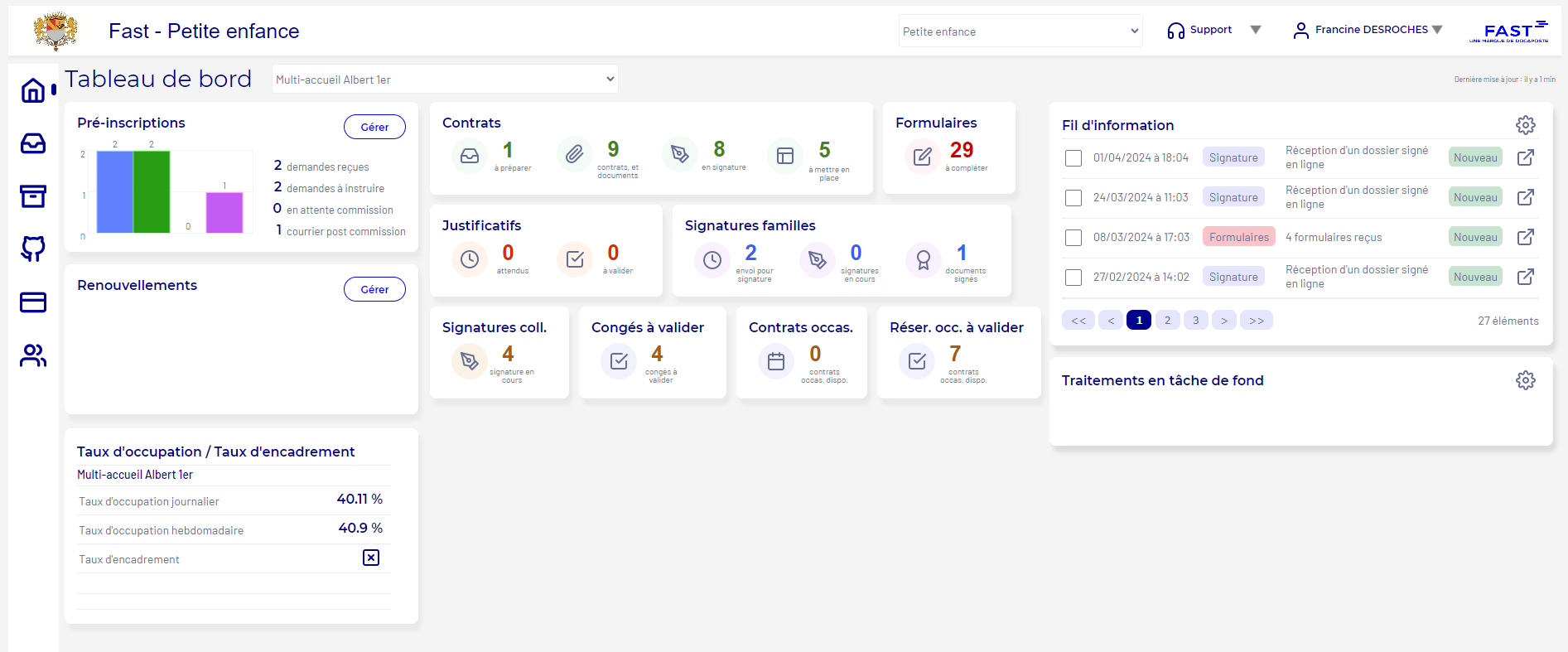Image resolution: width=1568 pixels, height=652 pixels.
Task: Click the award 'documents signés' icon
Action: click(x=924, y=260)
